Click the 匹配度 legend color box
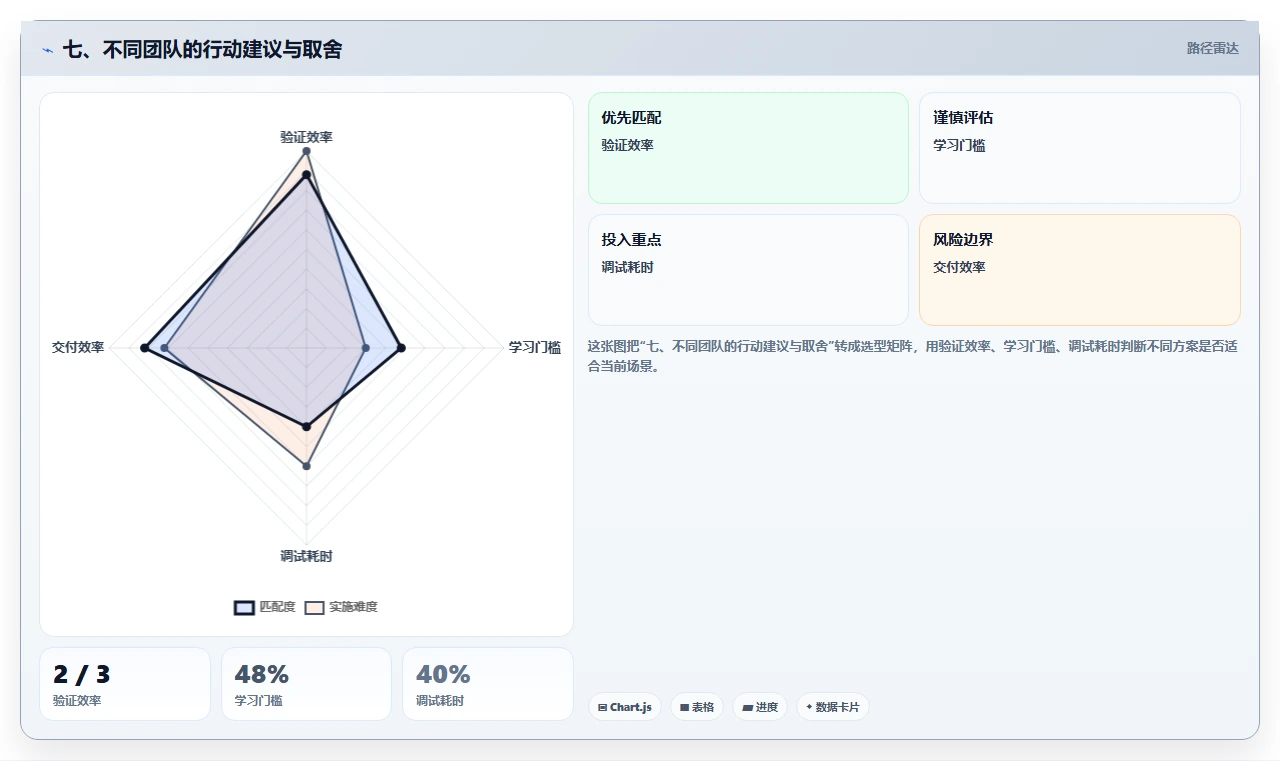The image size is (1280, 761). click(244, 607)
